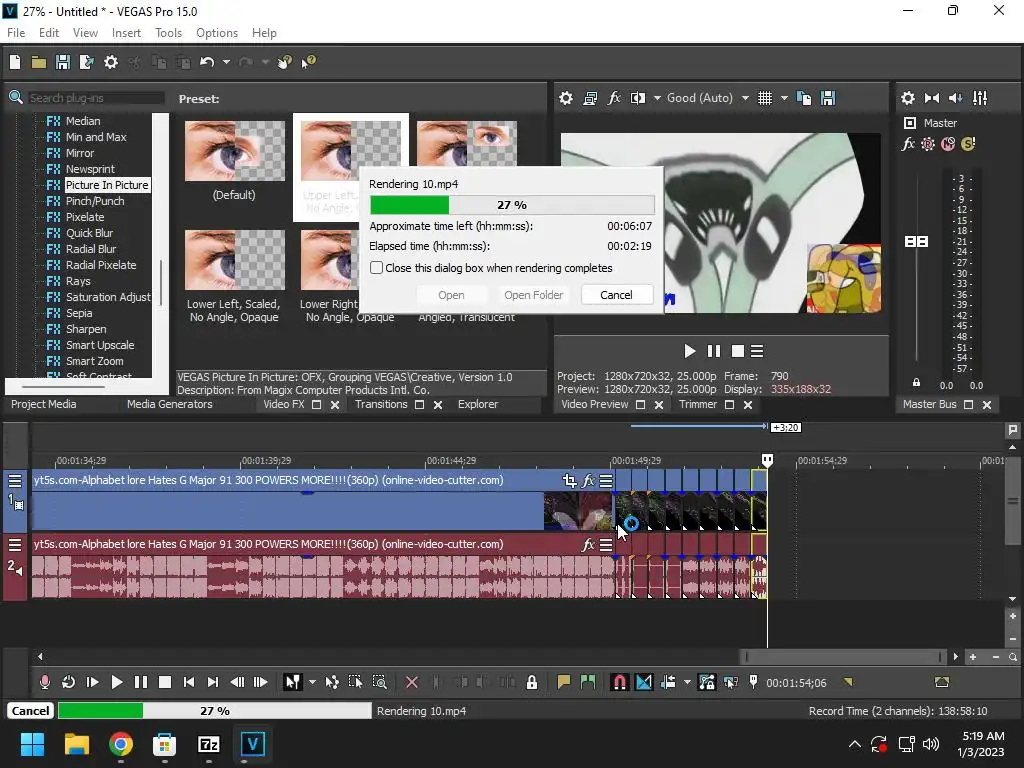Open the Video Preview hamburger menu
This screenshot has width=1024, height=768.
tap(757, 351)
